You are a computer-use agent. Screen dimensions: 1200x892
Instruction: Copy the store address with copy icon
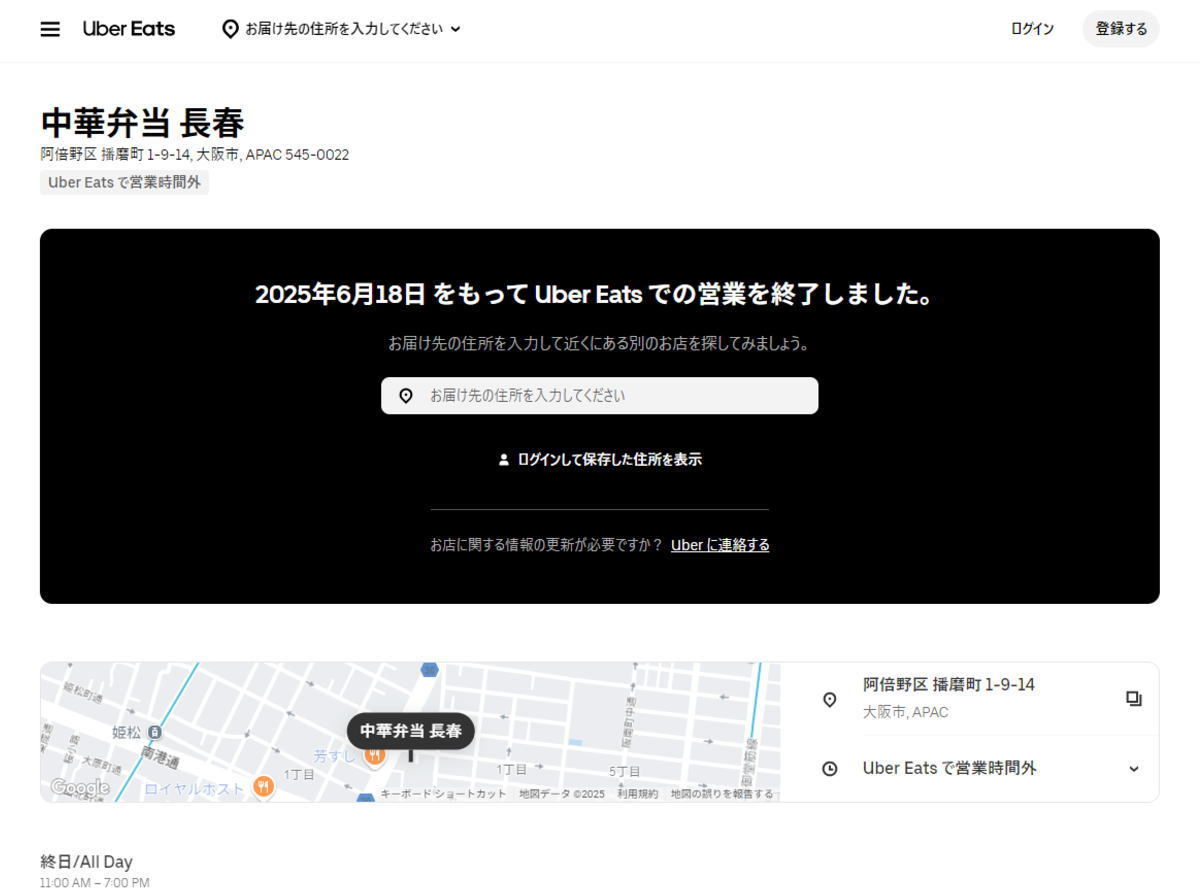tap(1133, 699)
